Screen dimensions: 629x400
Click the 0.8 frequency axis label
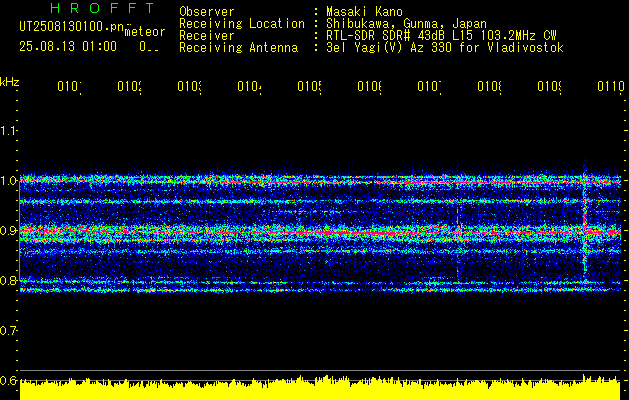point(8,280)
